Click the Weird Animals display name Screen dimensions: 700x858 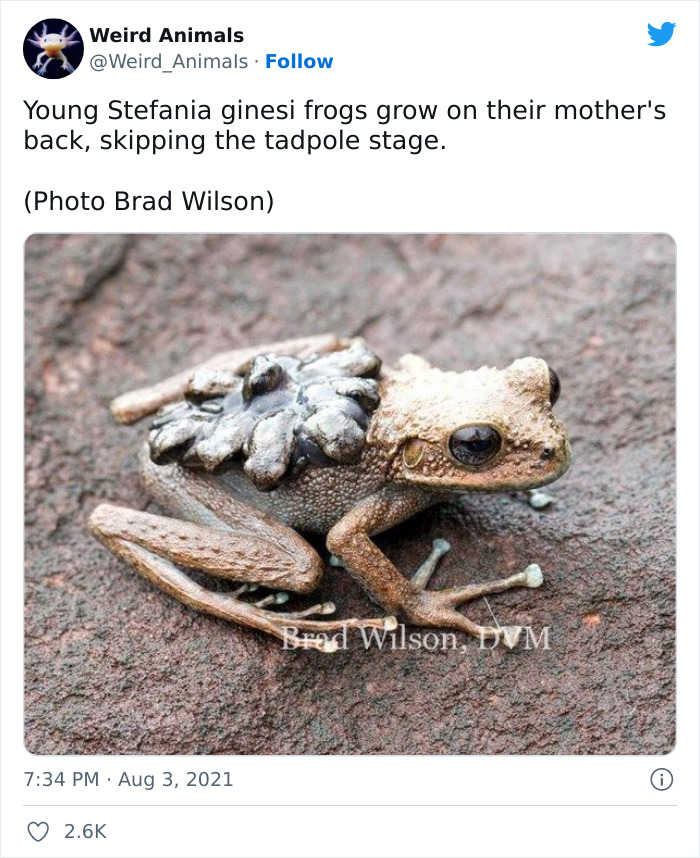166,36
